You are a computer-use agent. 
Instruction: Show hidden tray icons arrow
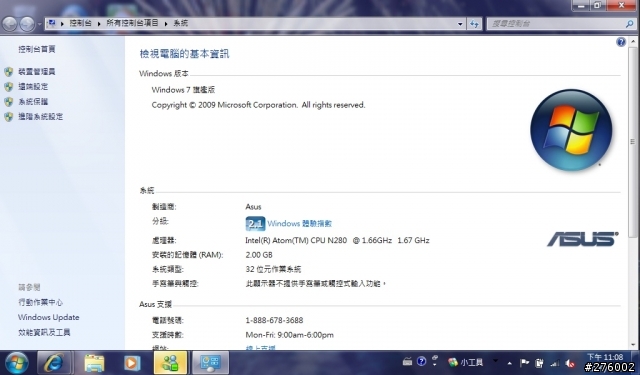pos(509,363)
